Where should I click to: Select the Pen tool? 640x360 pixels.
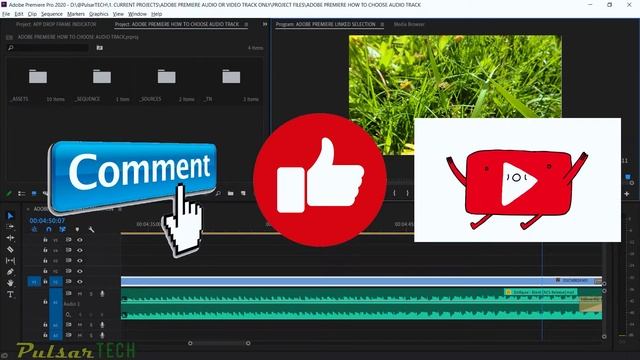(x=10, y=271)
